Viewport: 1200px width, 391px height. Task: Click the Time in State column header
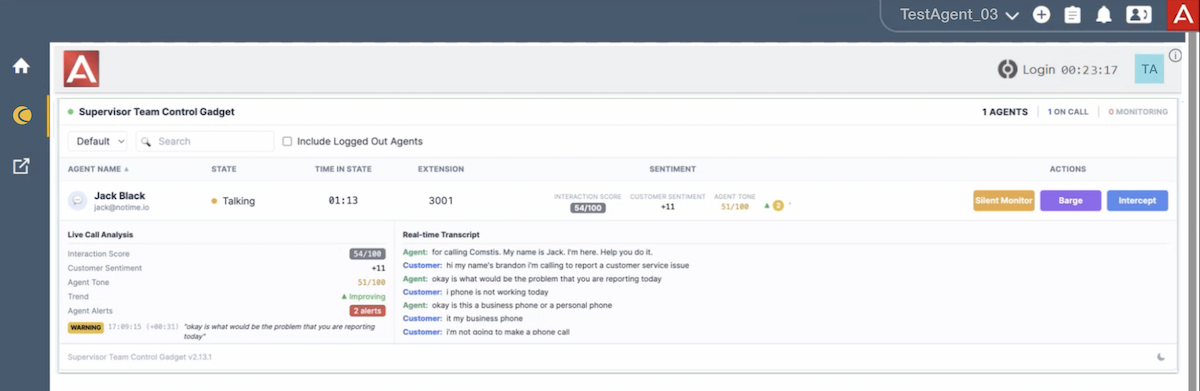point(343,169)
